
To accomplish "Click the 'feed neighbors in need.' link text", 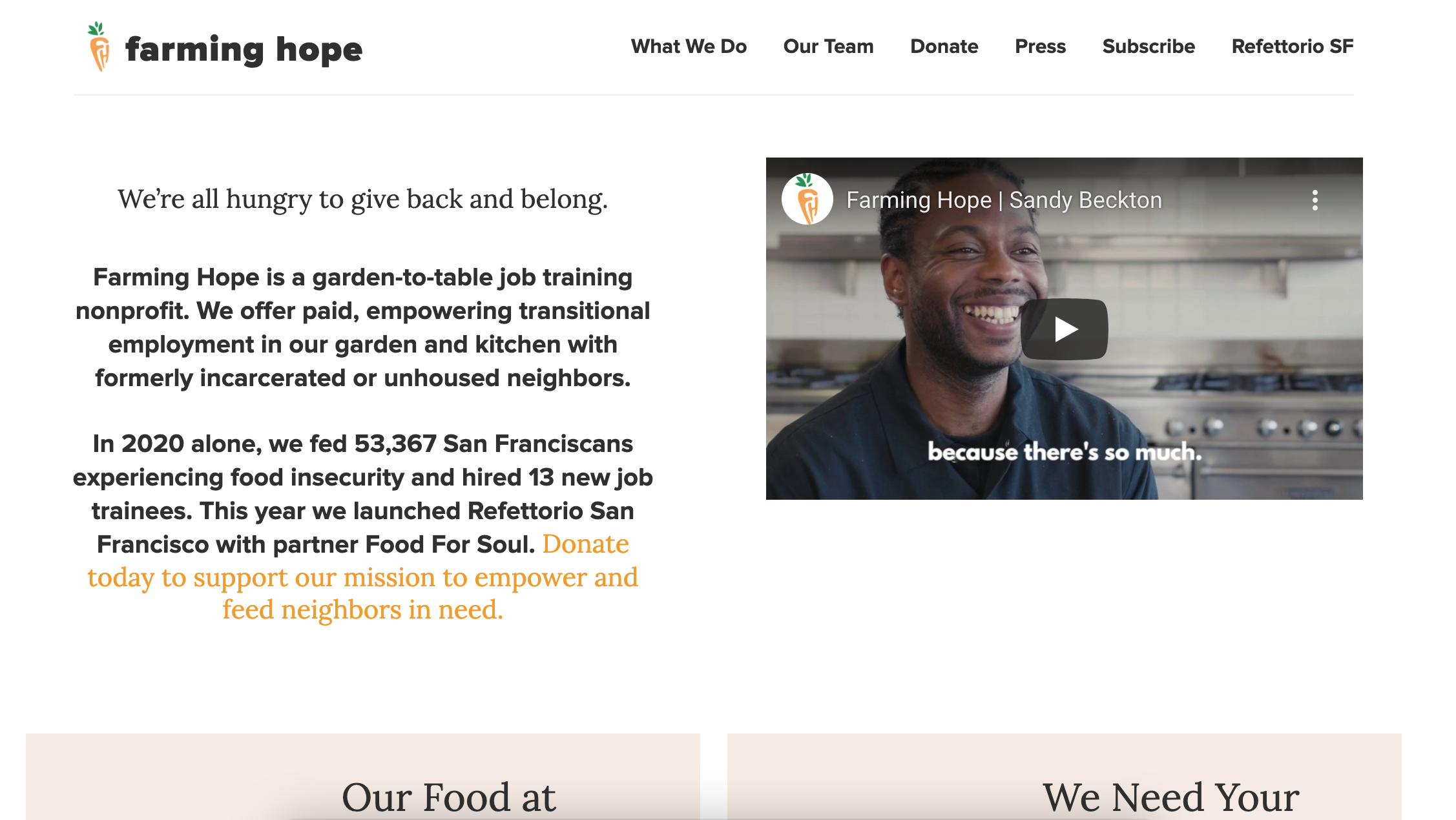I will pyautogui.click(x=362, y=610).
